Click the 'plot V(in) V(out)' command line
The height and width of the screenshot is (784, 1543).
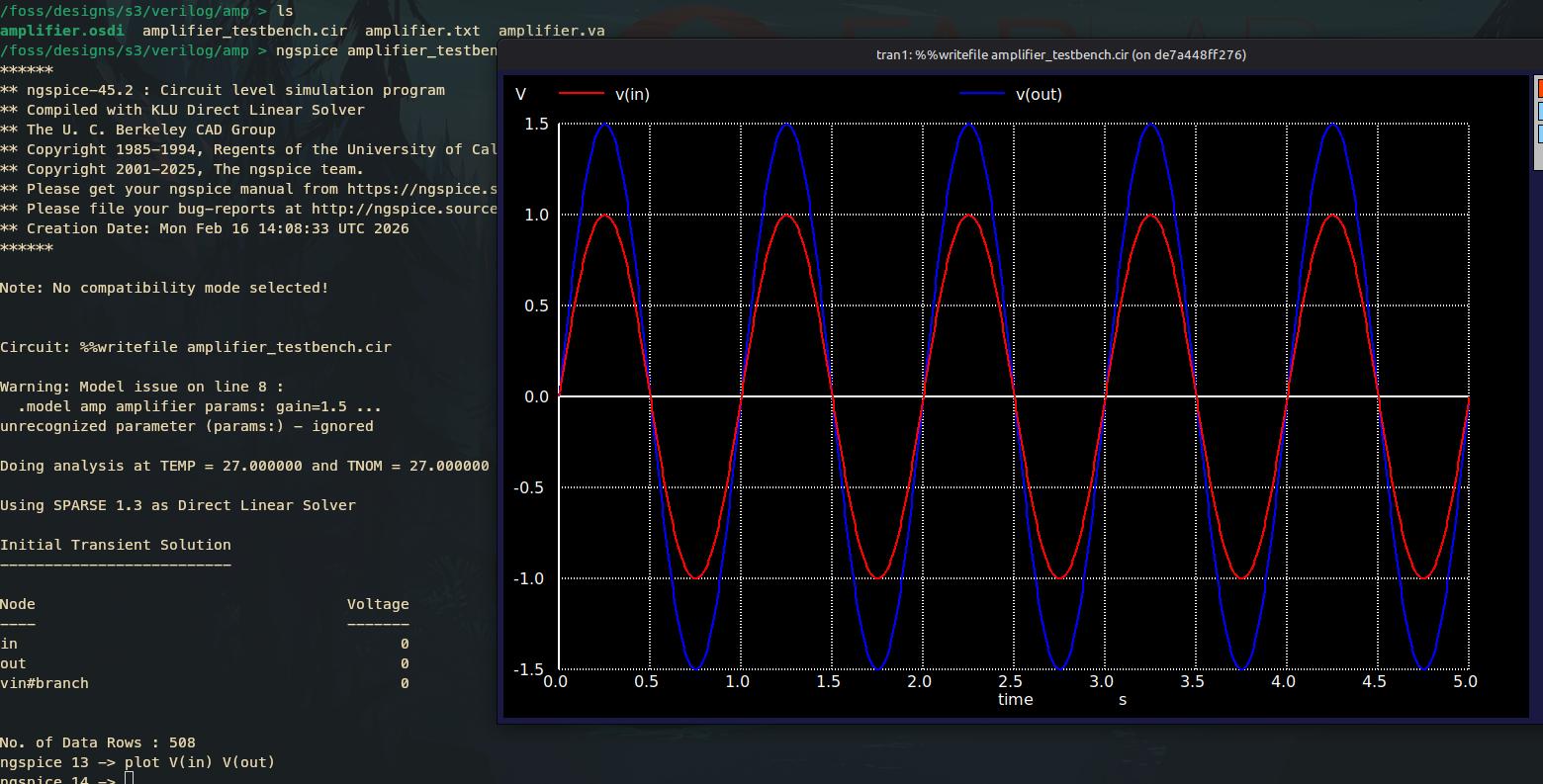(199, 762)
